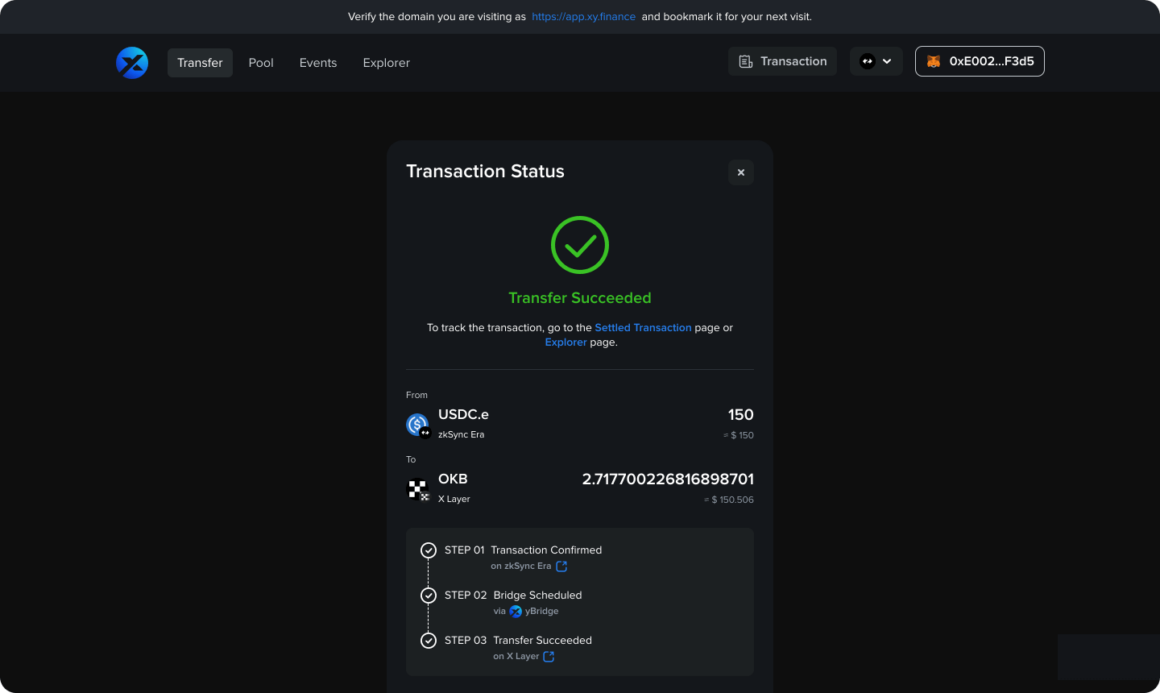Click the USDC.e token icon
The image size is (1160, 693).
[417, 423]
